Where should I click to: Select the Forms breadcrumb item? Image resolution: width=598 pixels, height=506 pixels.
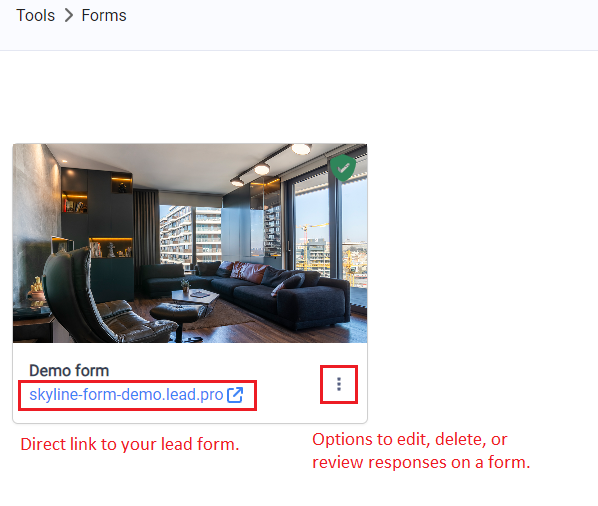[104, 16]
